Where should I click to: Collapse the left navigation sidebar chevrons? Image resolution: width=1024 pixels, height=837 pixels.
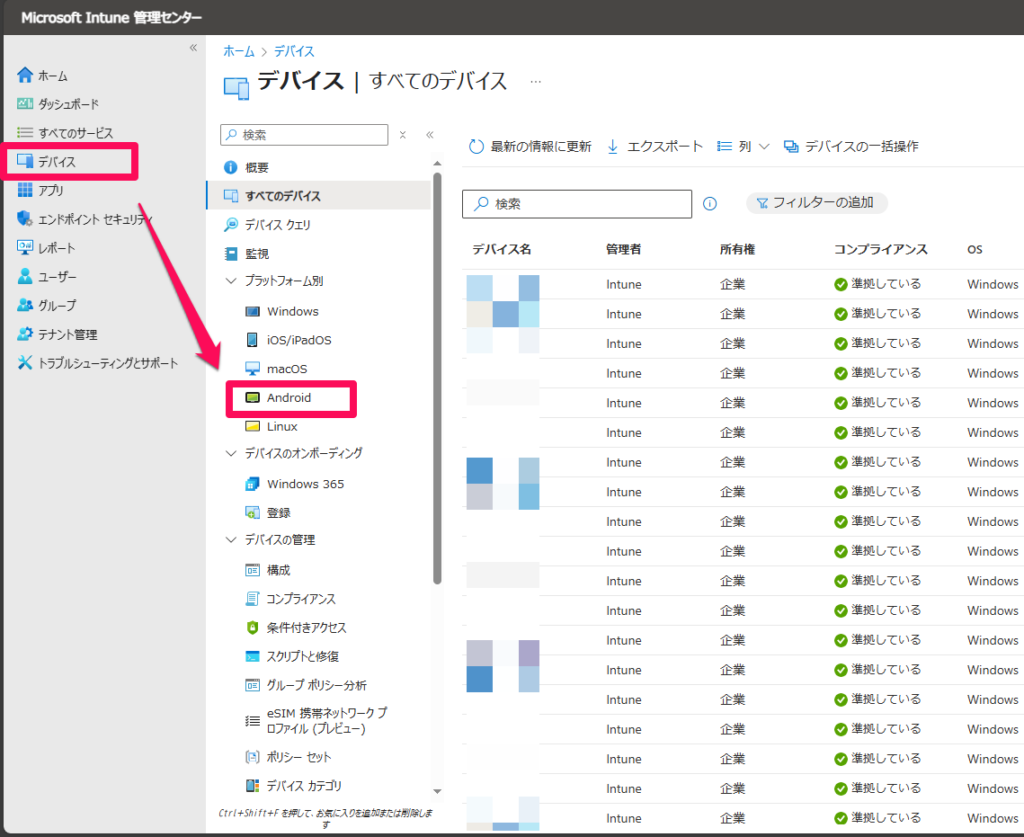(x=193, y=48)
